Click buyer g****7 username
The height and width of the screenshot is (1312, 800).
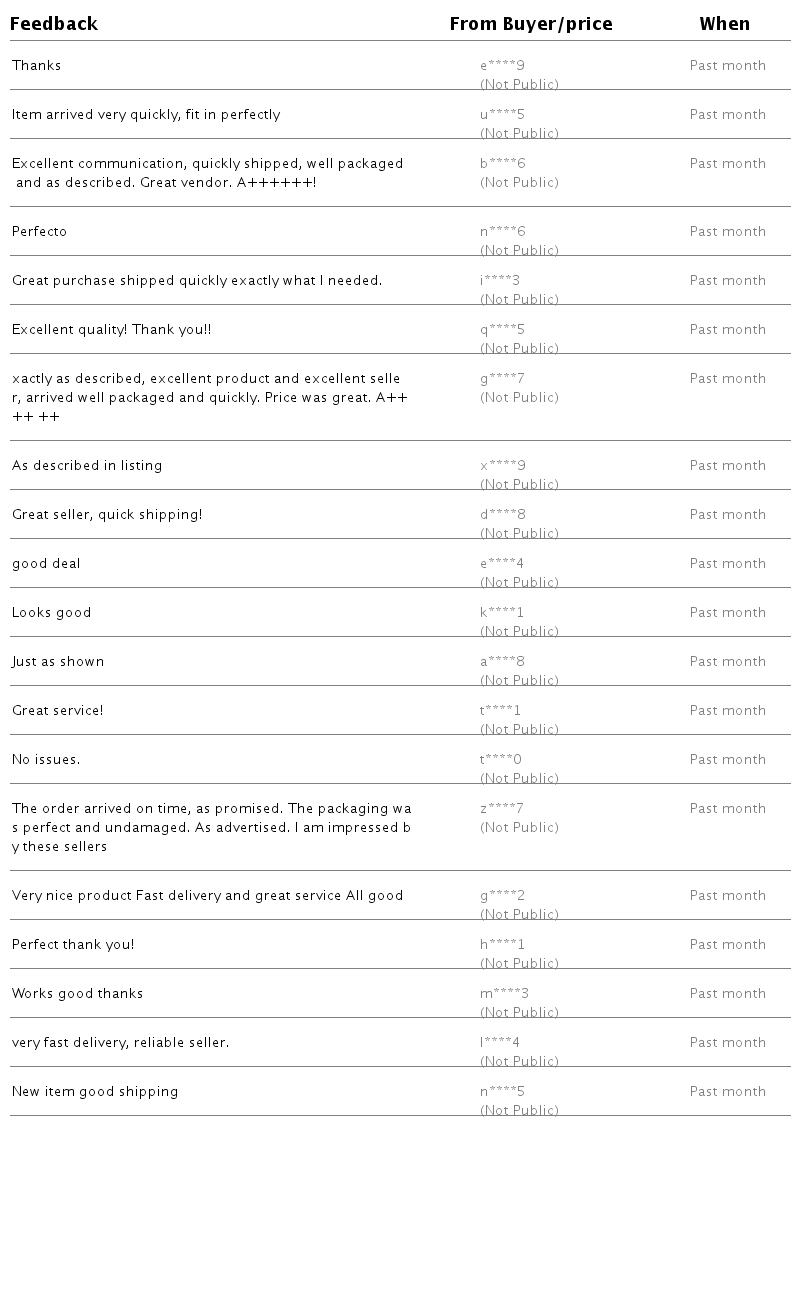502,379
